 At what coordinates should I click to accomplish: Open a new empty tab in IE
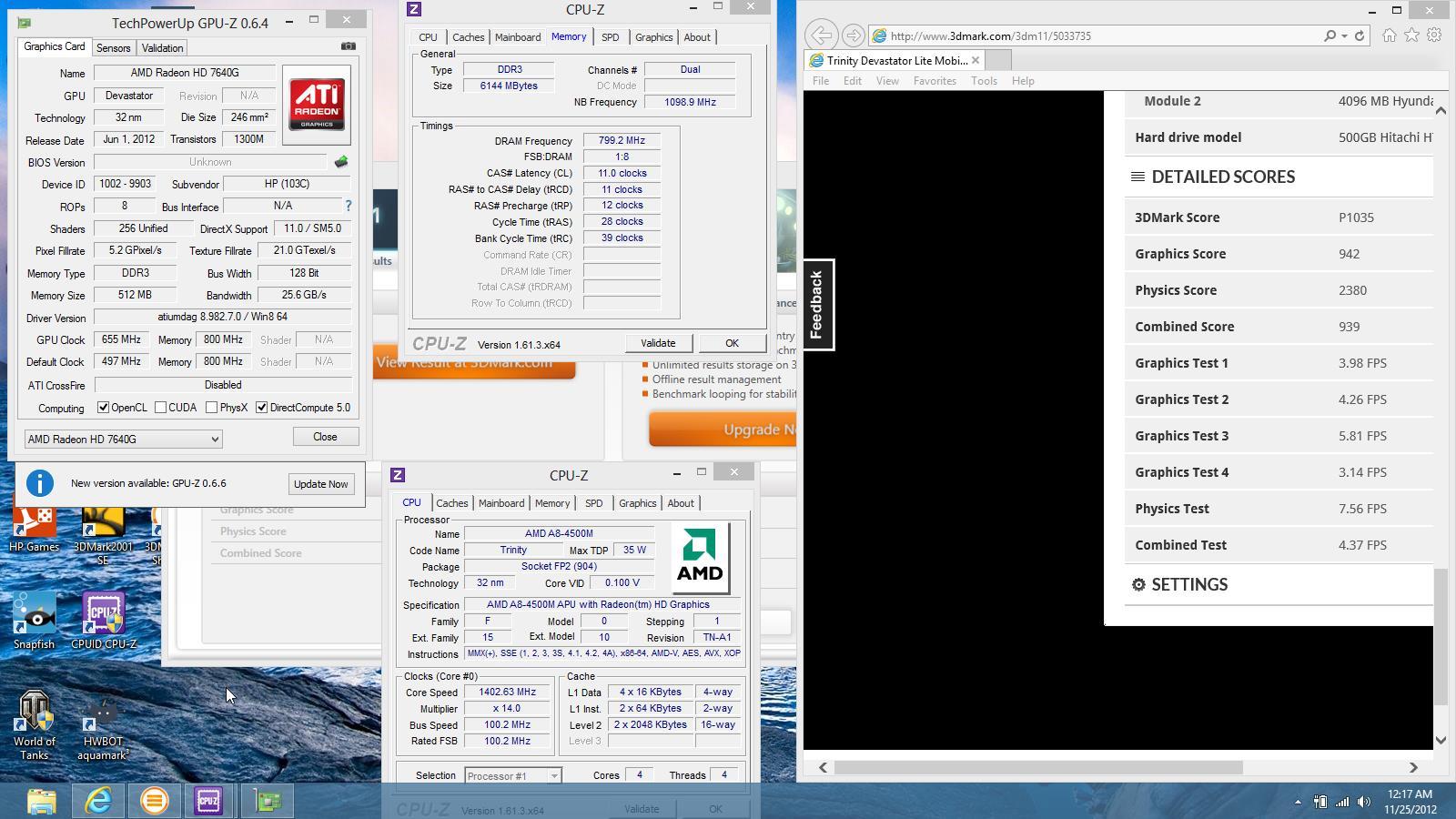point(998,60)
